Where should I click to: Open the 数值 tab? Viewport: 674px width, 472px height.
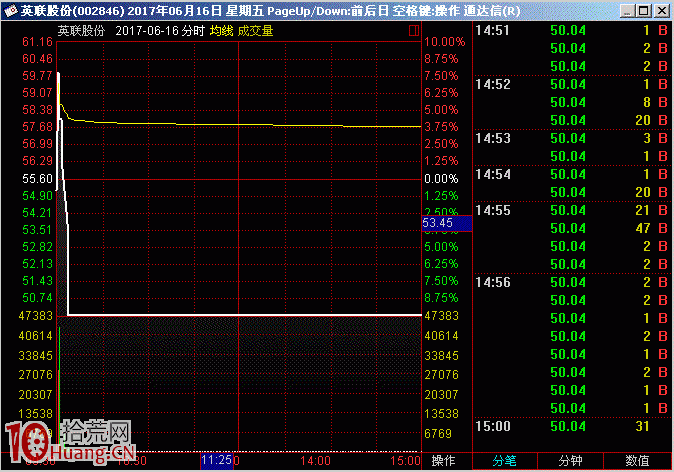click(637, 461)
